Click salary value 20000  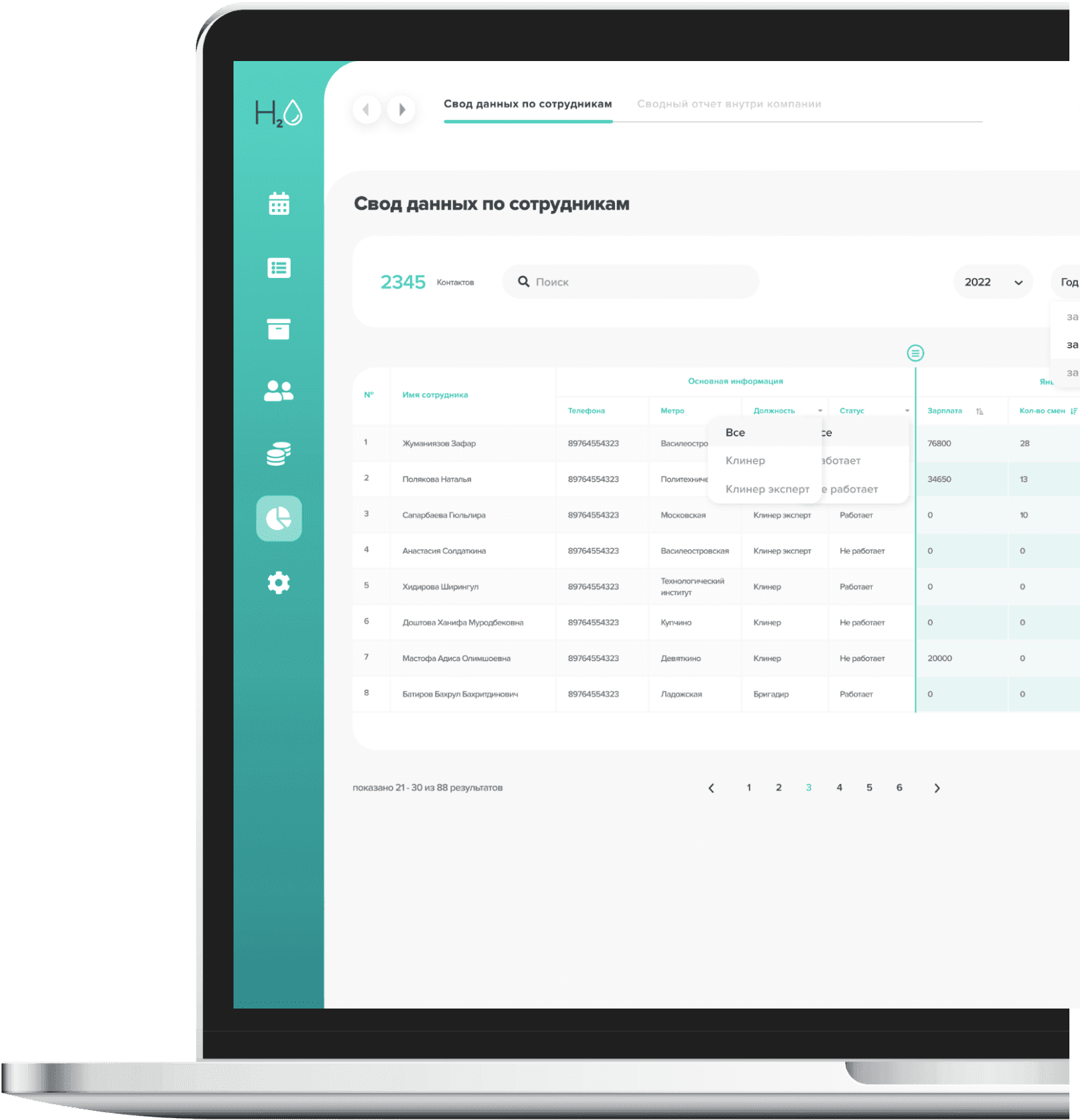pos(939,658)
